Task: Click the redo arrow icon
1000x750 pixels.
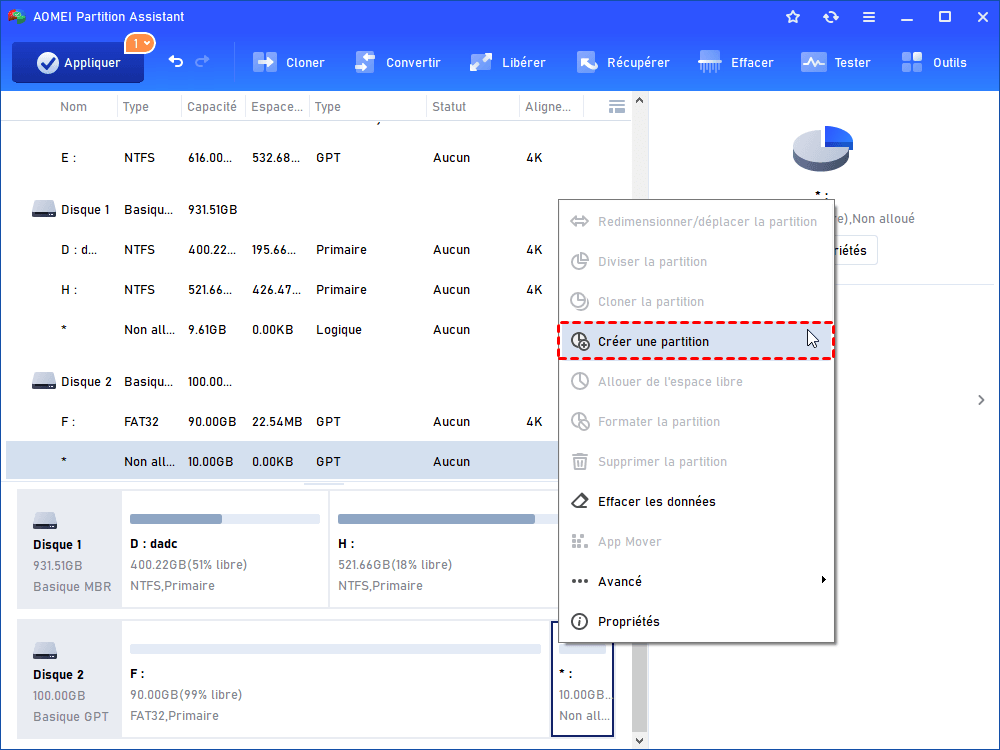Action: [202, 61]
